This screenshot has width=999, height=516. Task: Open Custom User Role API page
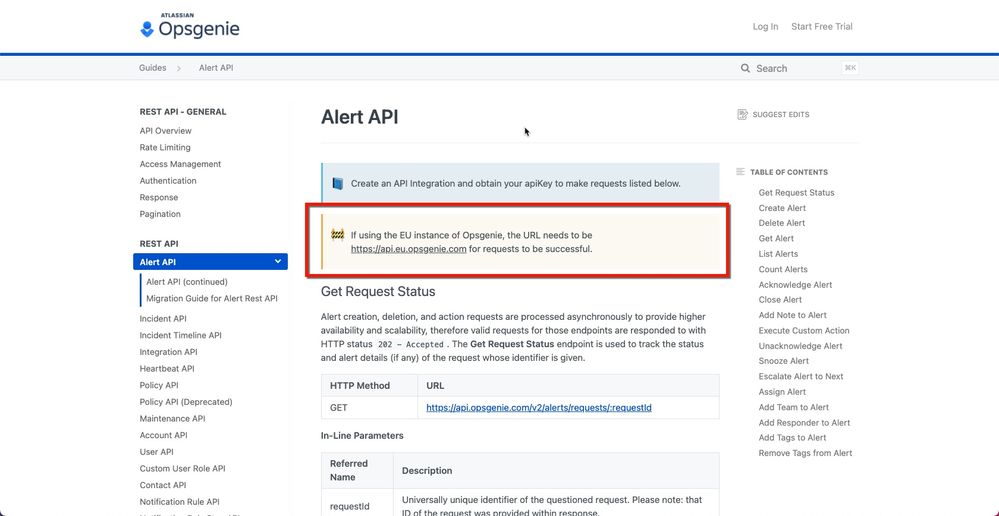point(182,468)
